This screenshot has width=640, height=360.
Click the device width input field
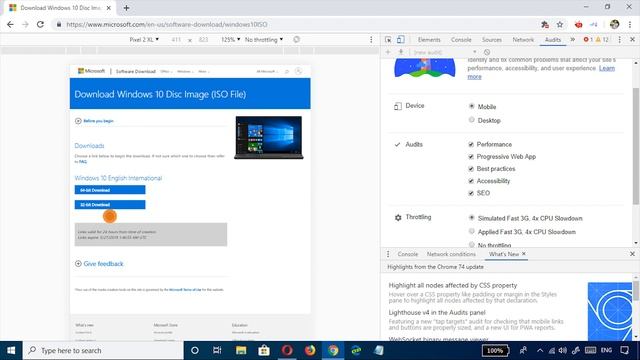click(x=176, y=40)
